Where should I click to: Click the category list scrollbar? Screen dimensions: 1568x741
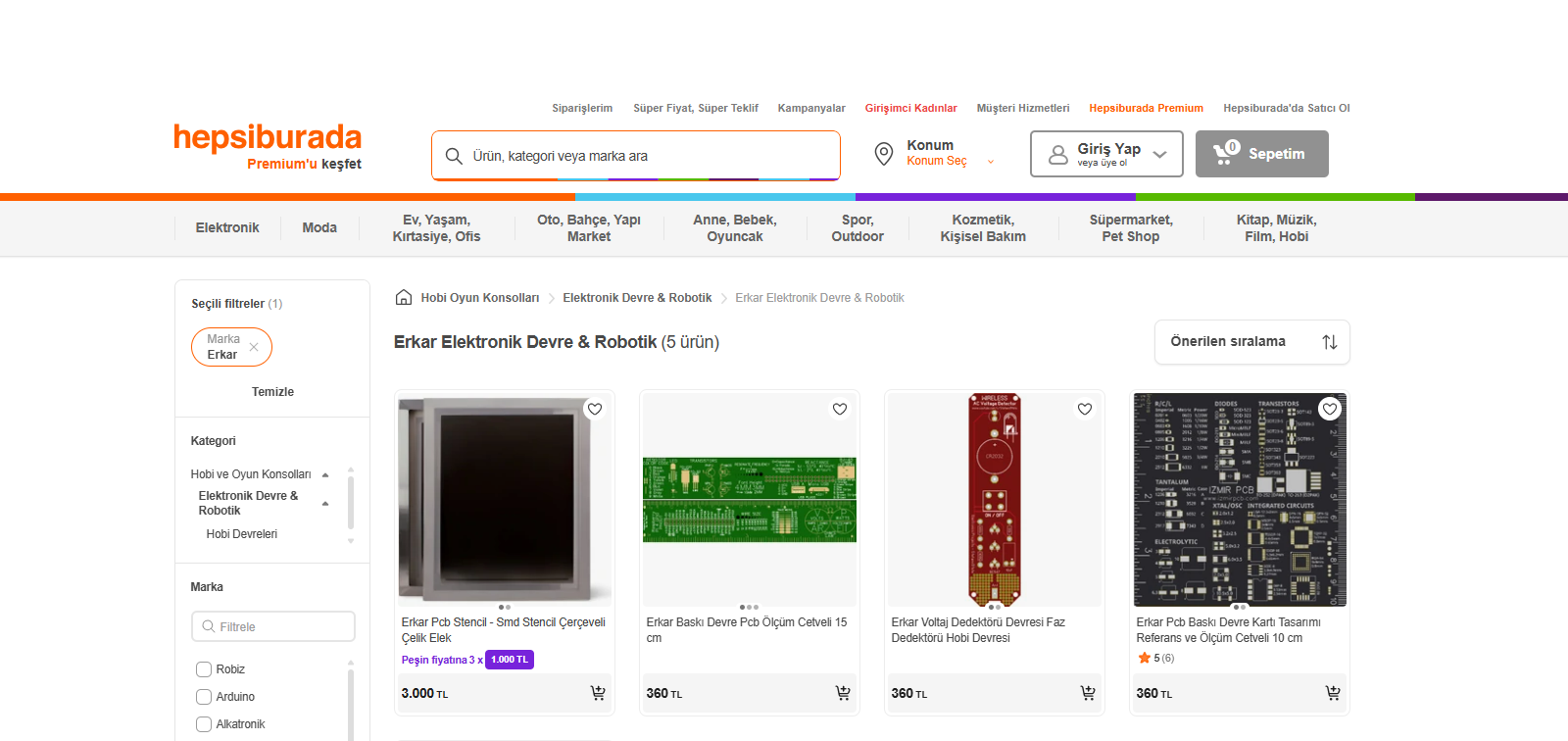pyautogui.click(x=351, y=504)
